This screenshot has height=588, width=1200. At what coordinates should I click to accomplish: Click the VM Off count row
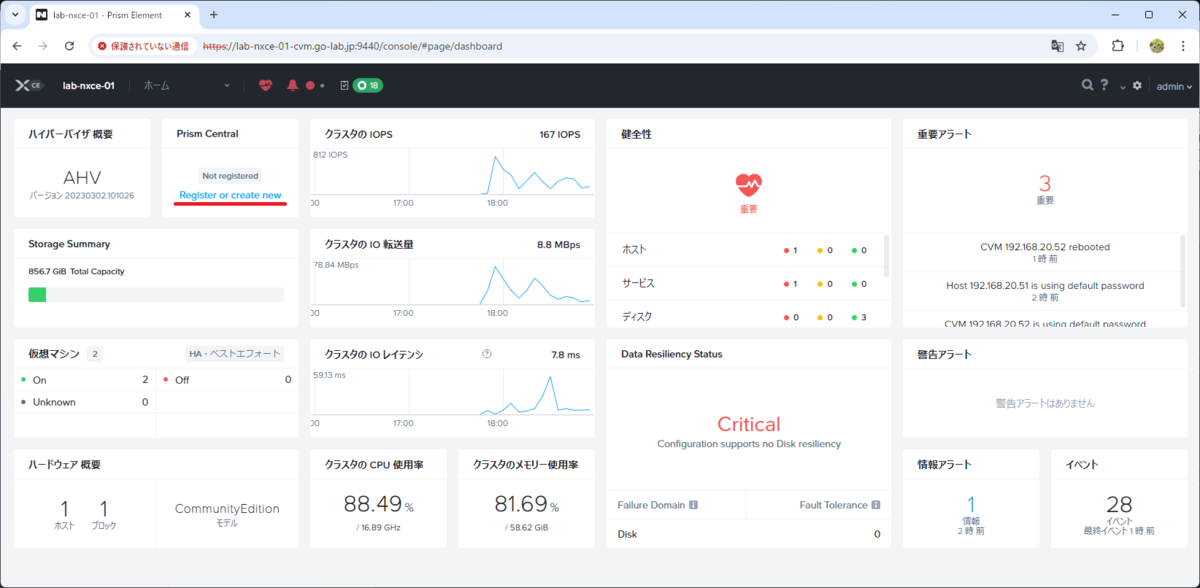(227, 380)
